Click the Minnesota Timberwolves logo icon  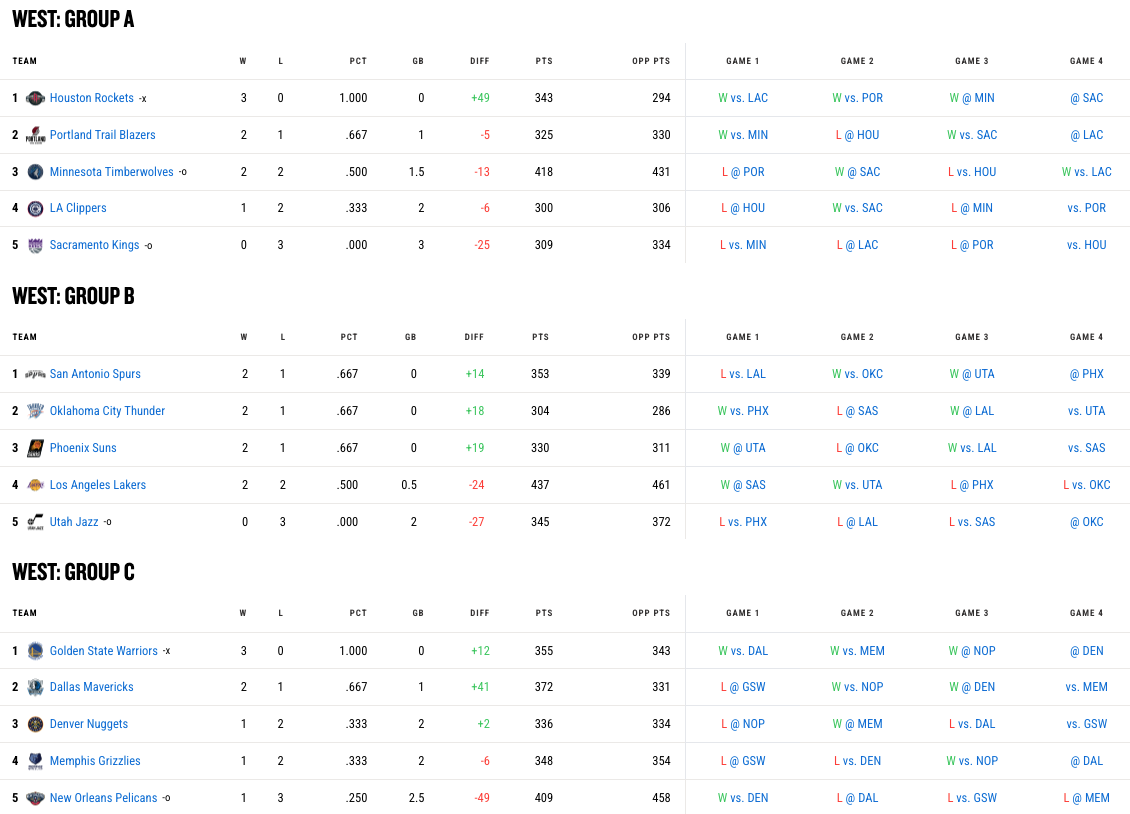click(36, 172)
